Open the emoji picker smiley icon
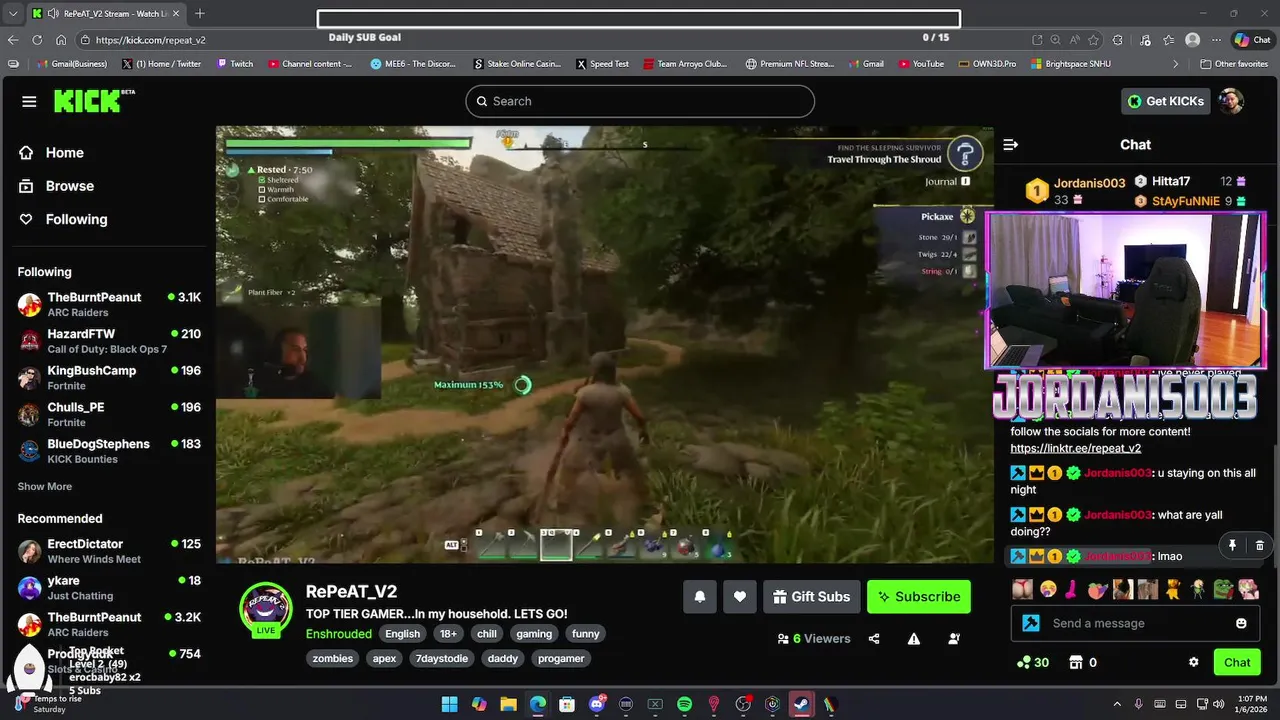Viewport: 1280px width, 720px height. point(1241,623)
